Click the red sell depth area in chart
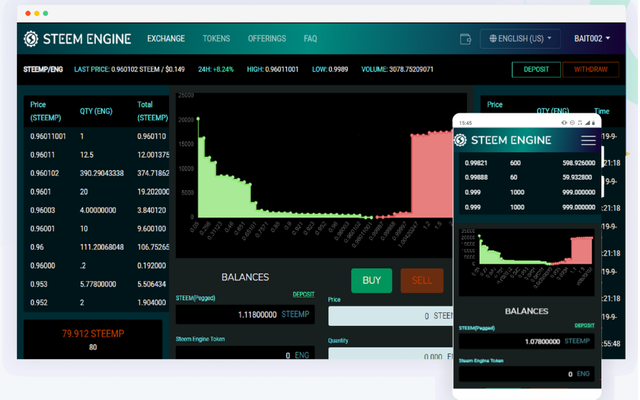 [x=431, y=176]
